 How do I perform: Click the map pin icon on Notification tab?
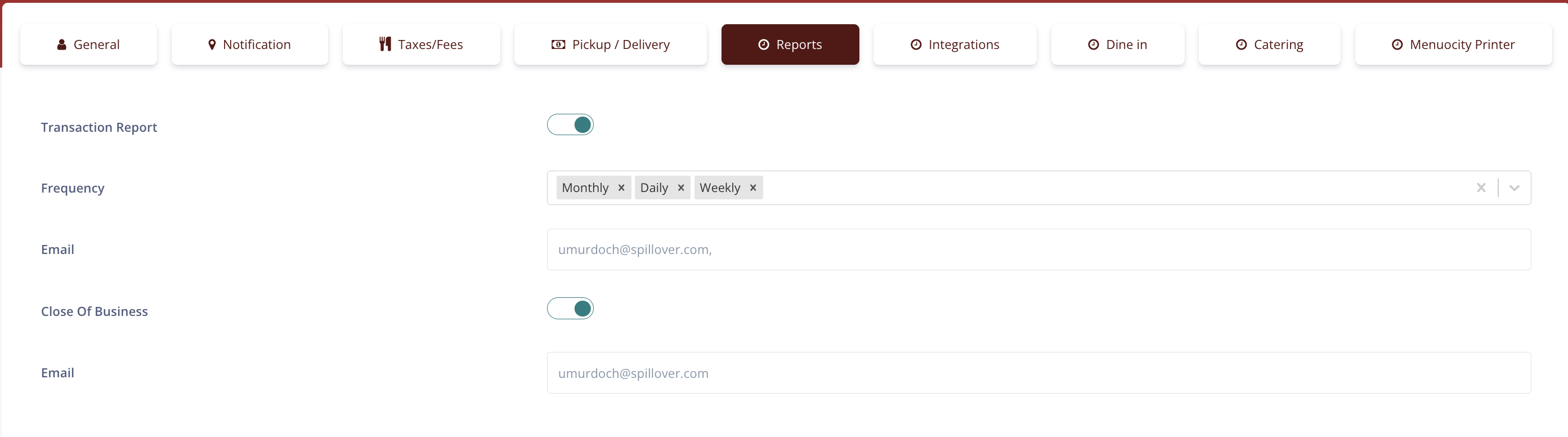(212, 44)
